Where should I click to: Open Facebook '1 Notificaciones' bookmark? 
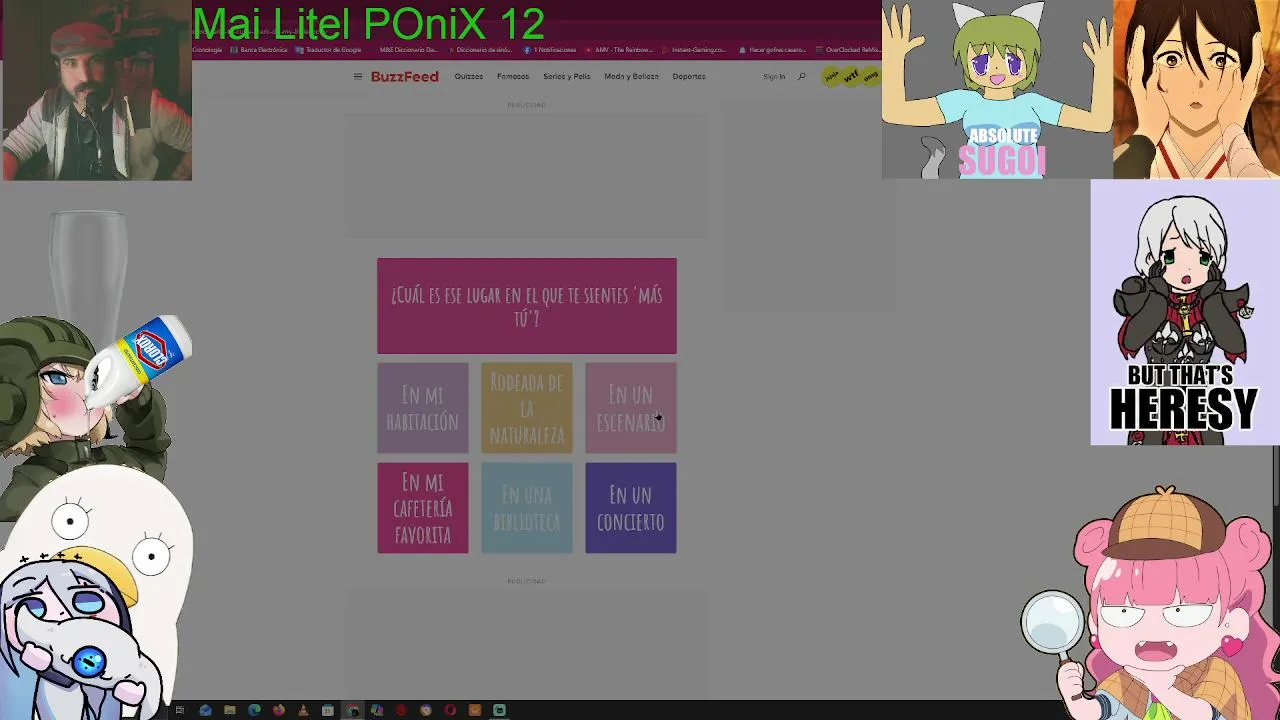[551, 49]
